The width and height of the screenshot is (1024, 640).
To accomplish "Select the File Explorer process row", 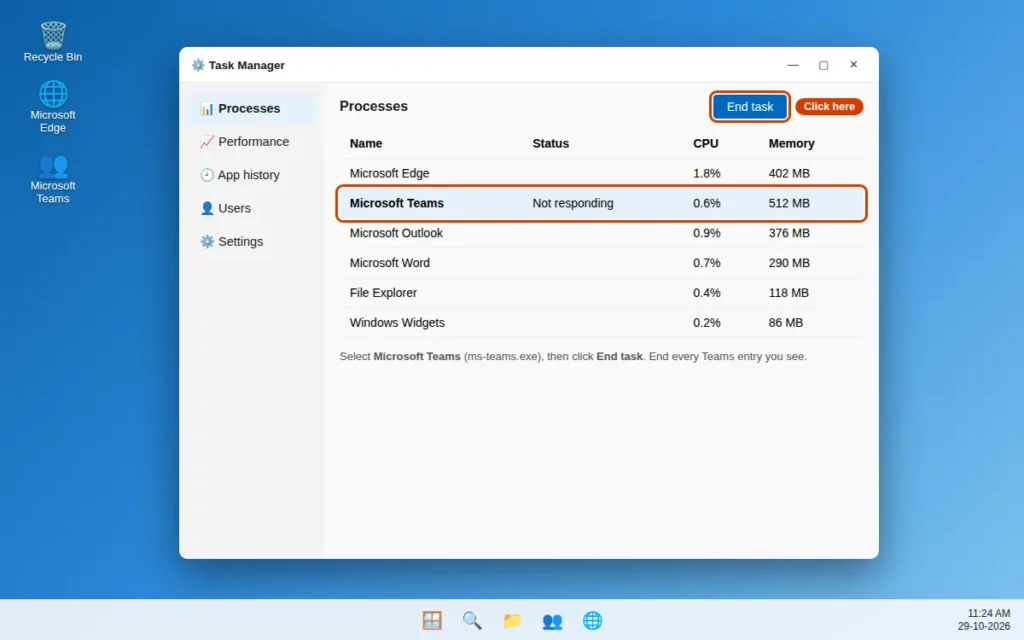I will coord(601,293).
